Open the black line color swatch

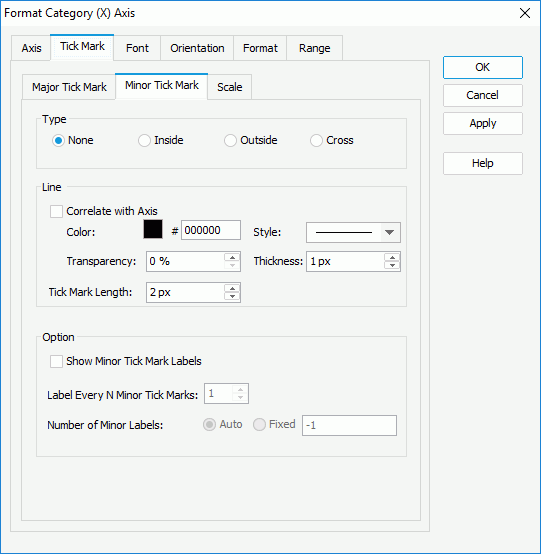coord(153,229)
